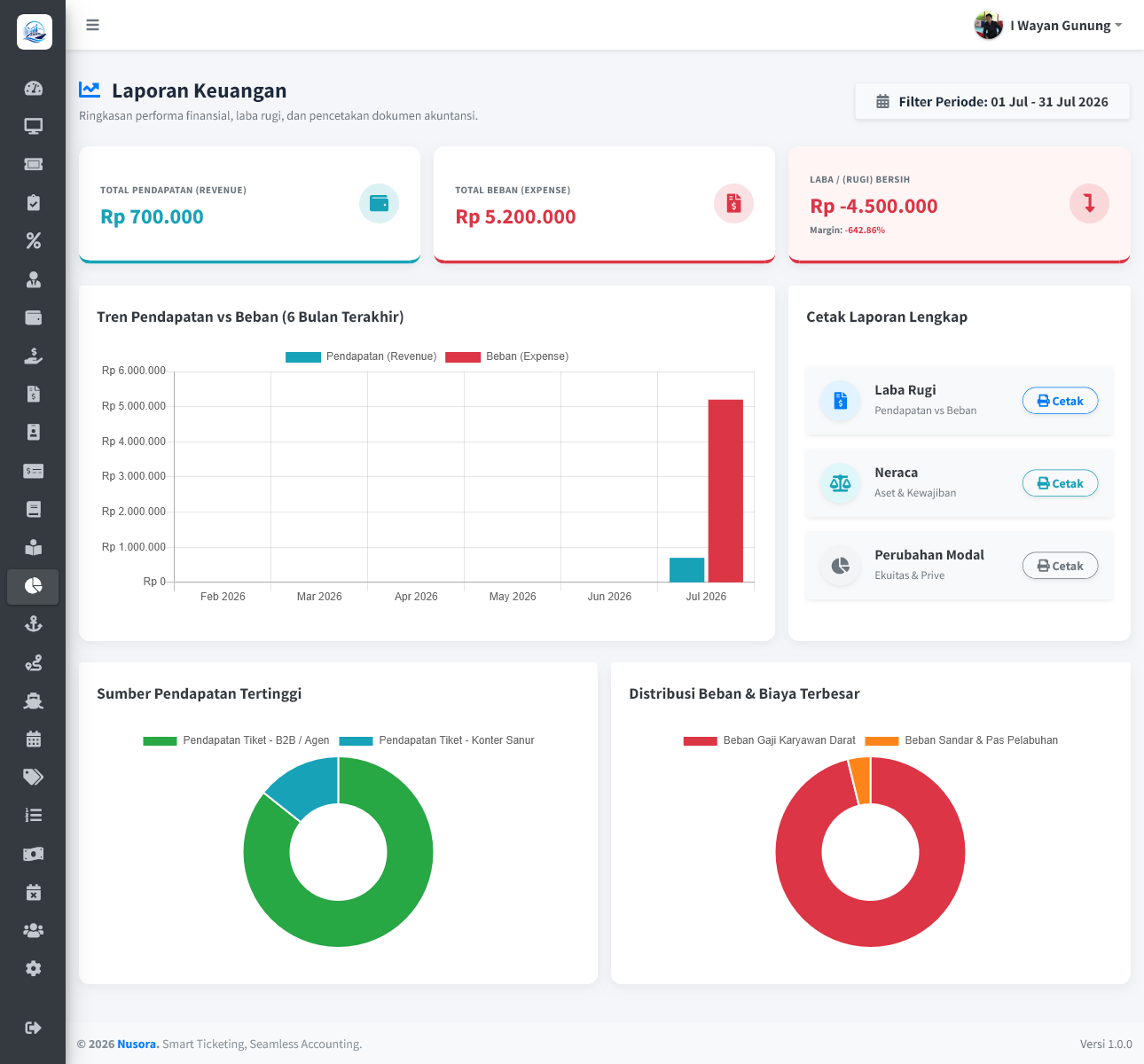The width and height of the screenshot is (1144, 1064).
Task: Print the Laba Rugi report
Action: (1060, 401)
